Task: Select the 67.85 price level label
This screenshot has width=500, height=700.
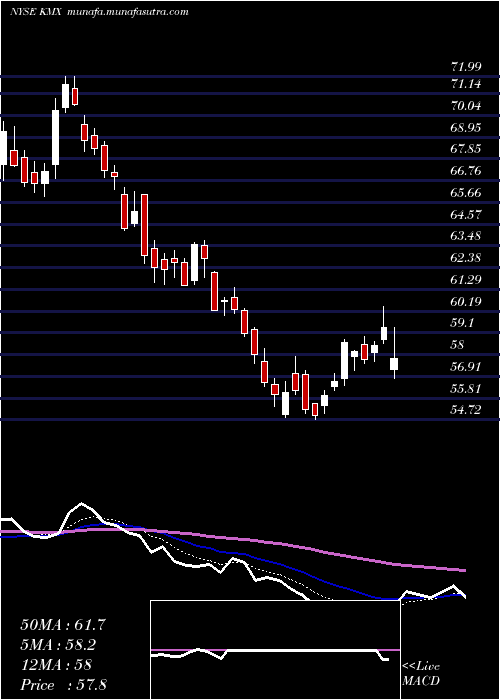Action: click(467, 149)
